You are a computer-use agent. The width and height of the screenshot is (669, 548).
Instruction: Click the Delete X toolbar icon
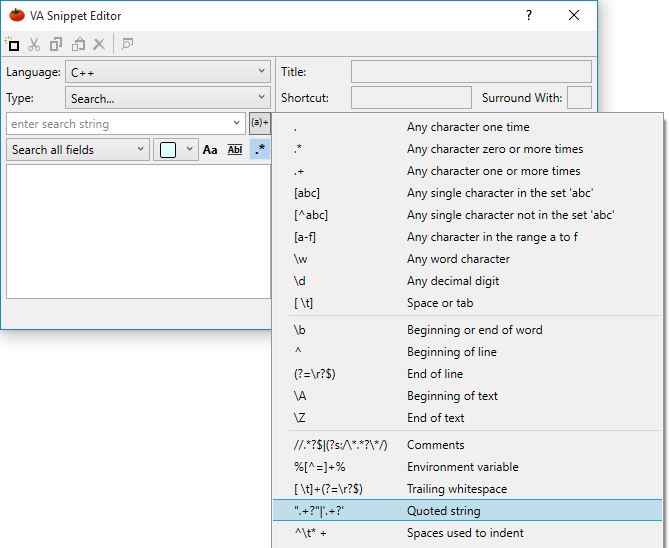[99, 44]
